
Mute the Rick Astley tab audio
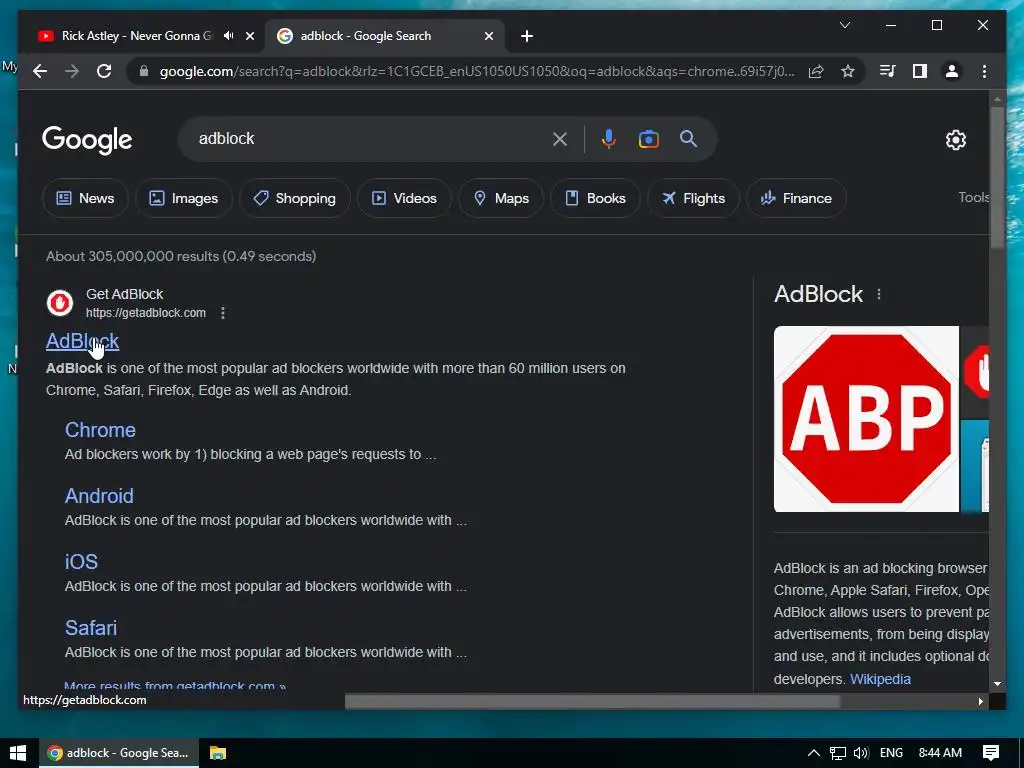pos(229,36)
